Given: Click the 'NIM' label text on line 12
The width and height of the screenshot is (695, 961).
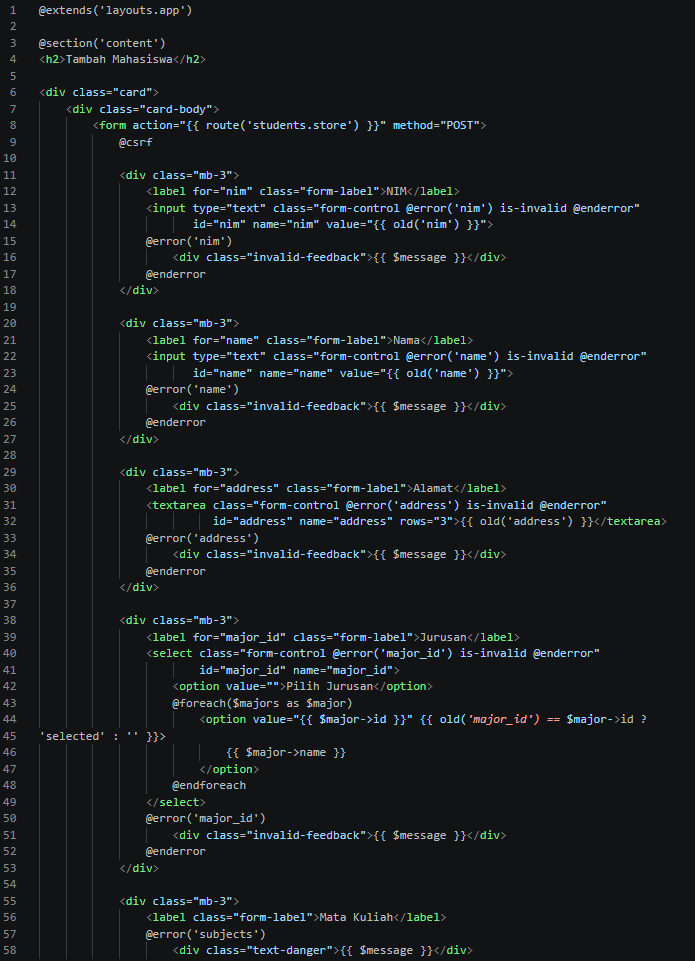Looking at the screenshot, I should [396, 191].
